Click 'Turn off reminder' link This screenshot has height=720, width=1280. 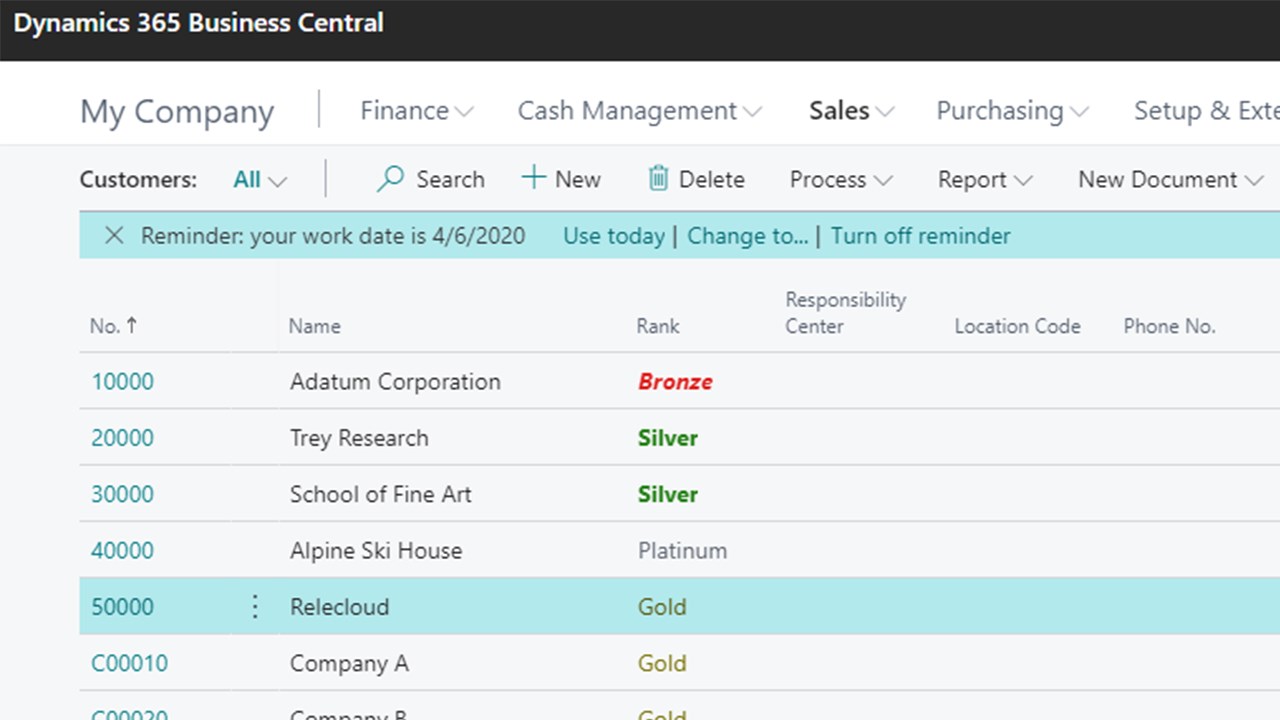(x=920, y=236)
